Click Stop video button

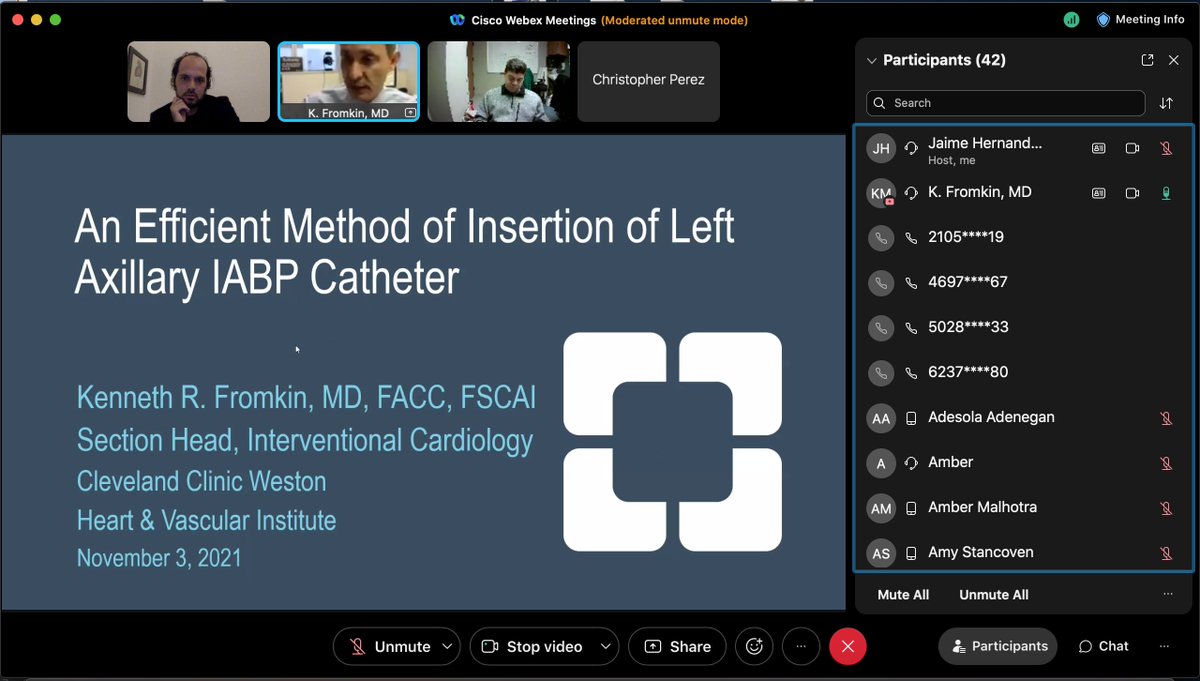(x=533, y=647)
